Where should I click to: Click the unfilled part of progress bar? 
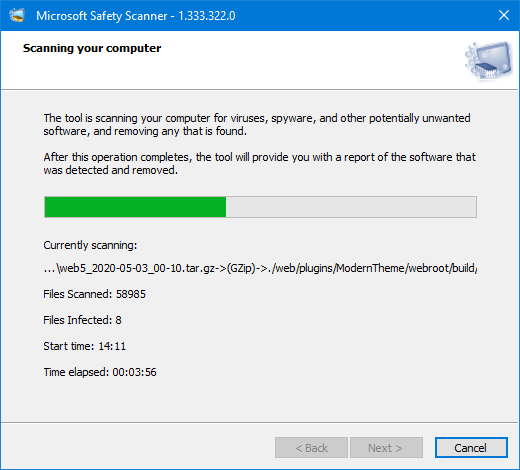351,207
